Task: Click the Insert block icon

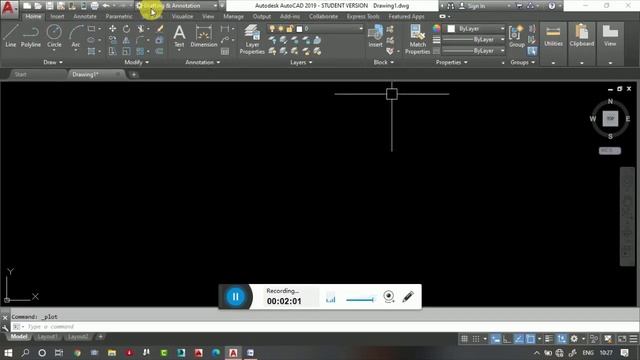Action: coord(376,36)
